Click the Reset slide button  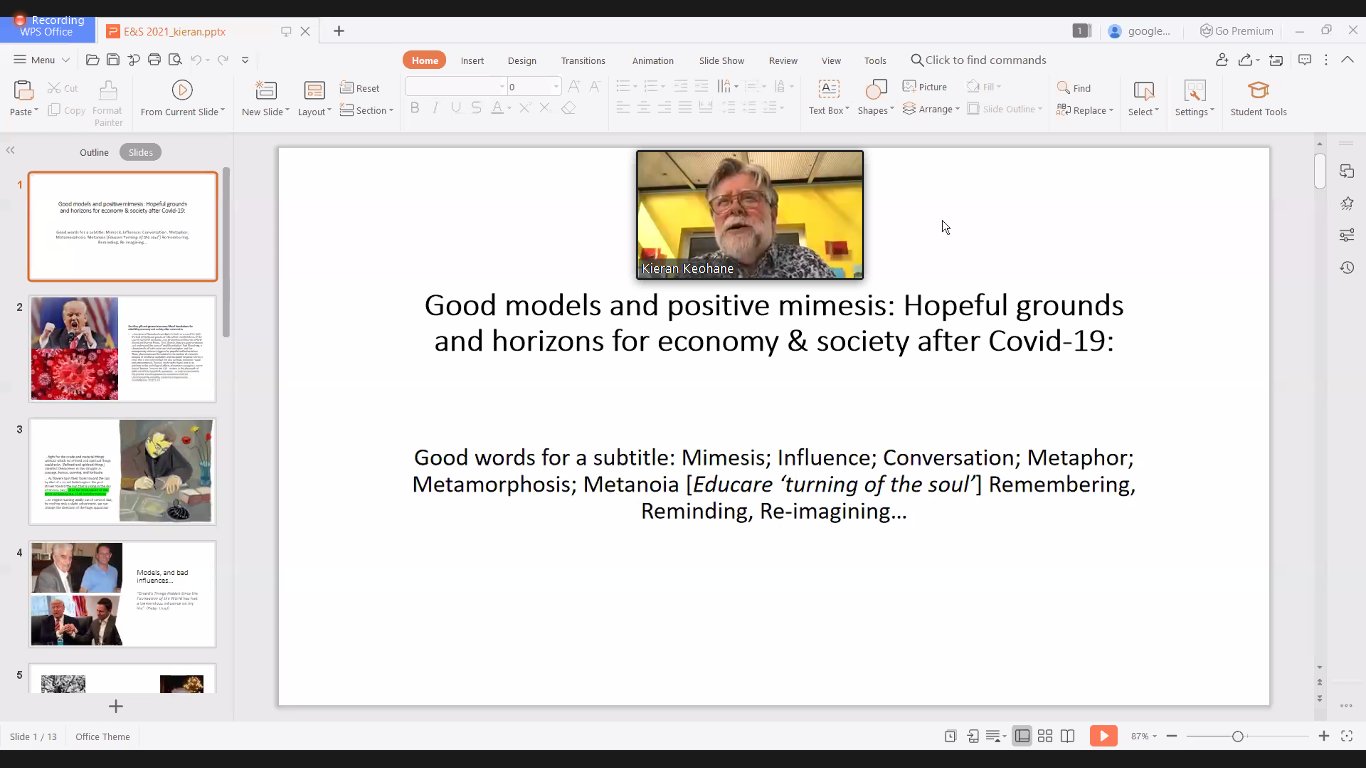360,88
